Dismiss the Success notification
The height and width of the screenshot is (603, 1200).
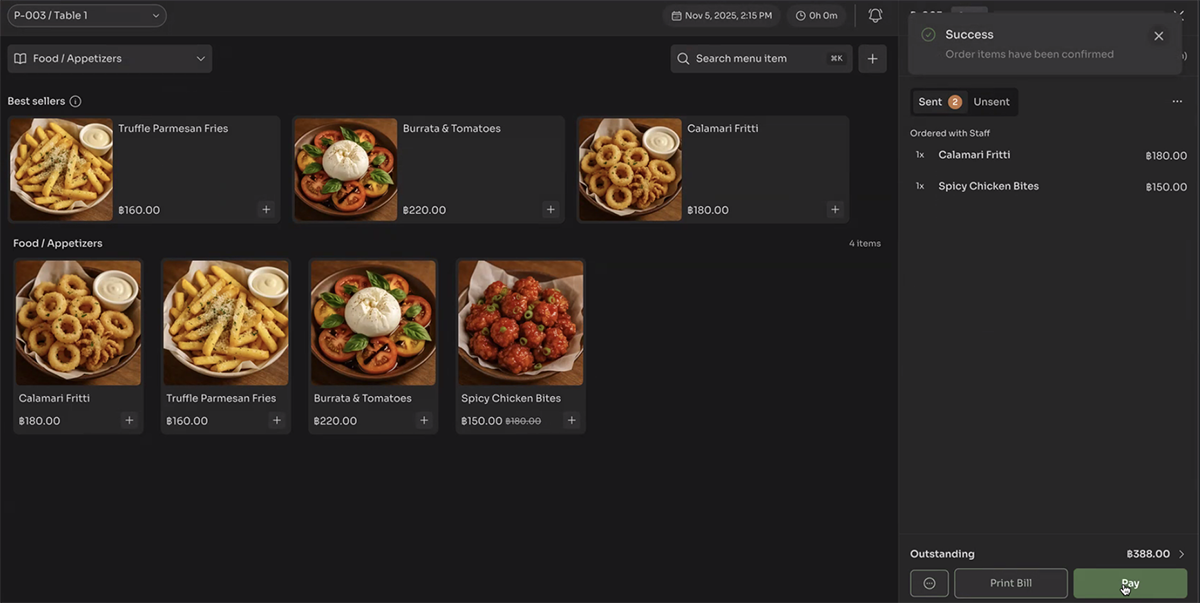[1158, 36]
